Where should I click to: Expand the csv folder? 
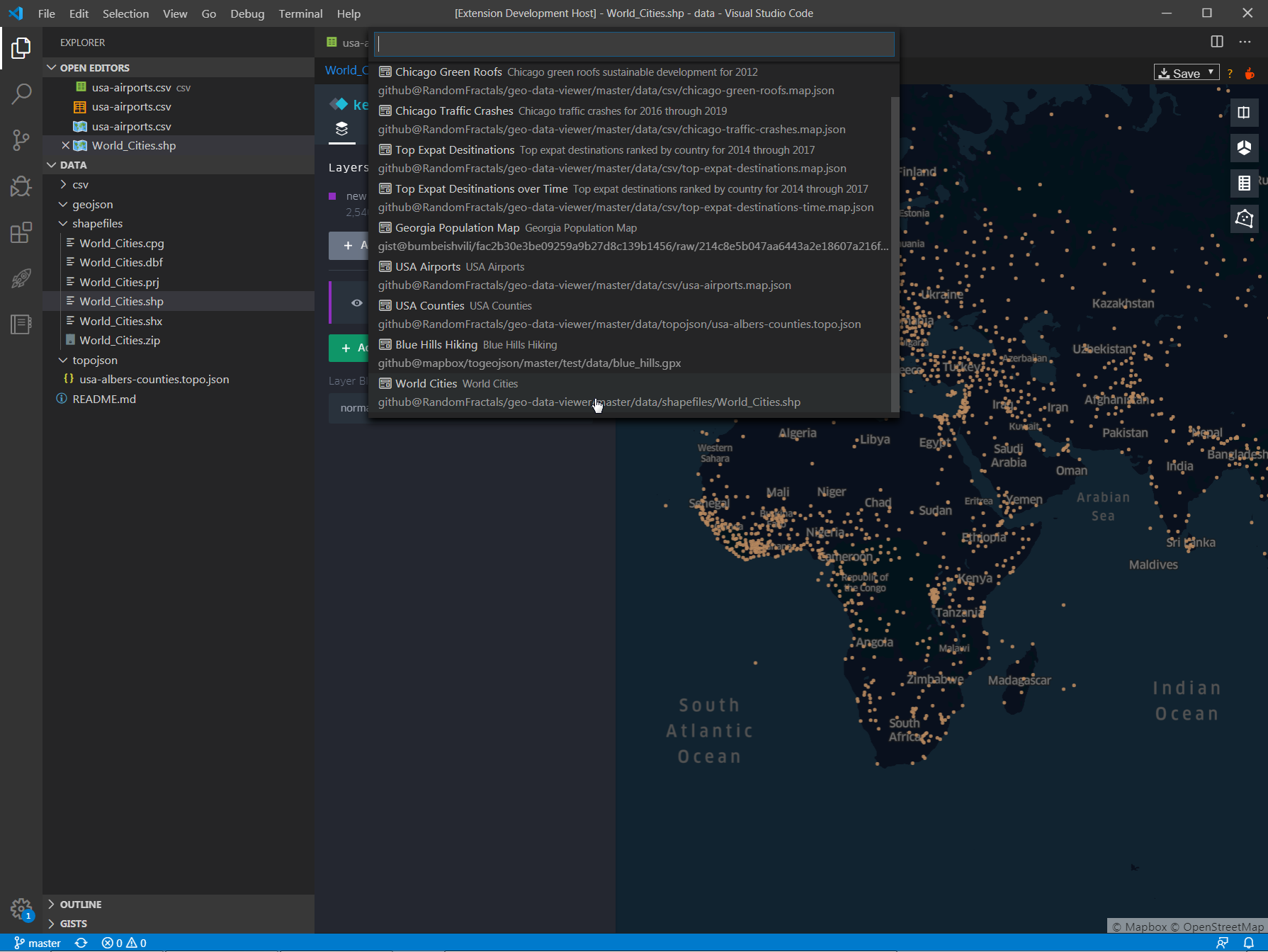point(80,185)
